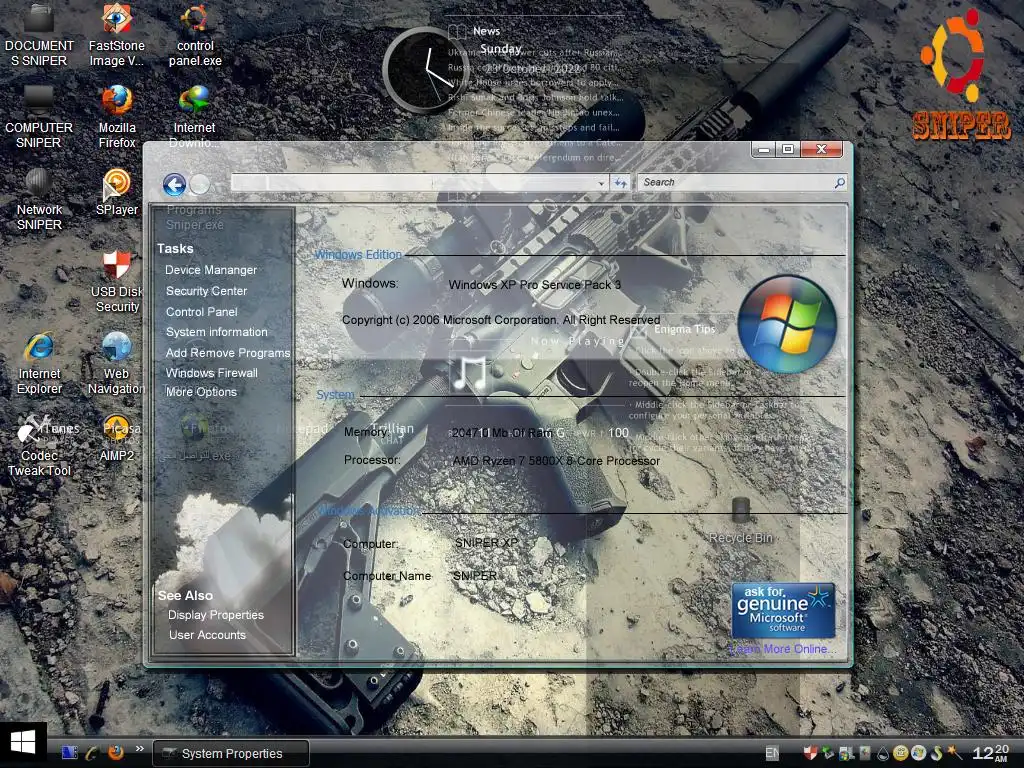
Task: Launch FastStone Image Viewer desktop icon
Action: (x=116, y=35)
